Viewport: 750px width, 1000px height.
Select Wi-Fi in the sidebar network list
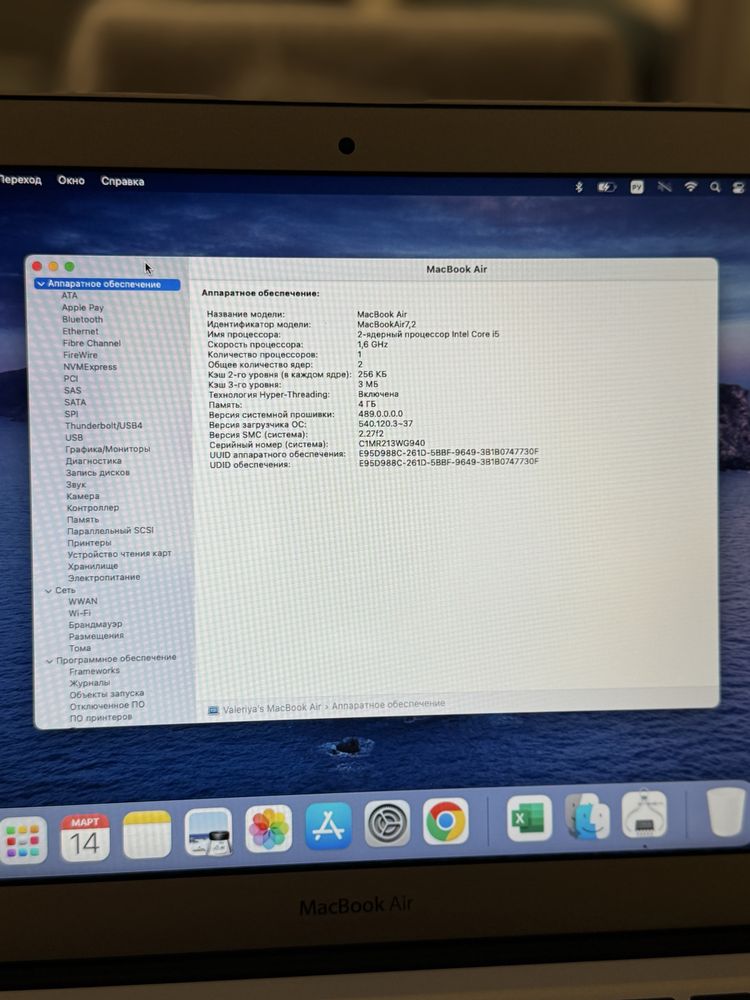(80, 613)
